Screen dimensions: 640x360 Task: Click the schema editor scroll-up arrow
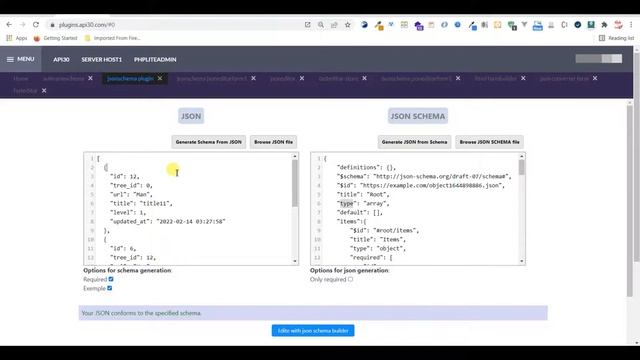click(522, 156)
